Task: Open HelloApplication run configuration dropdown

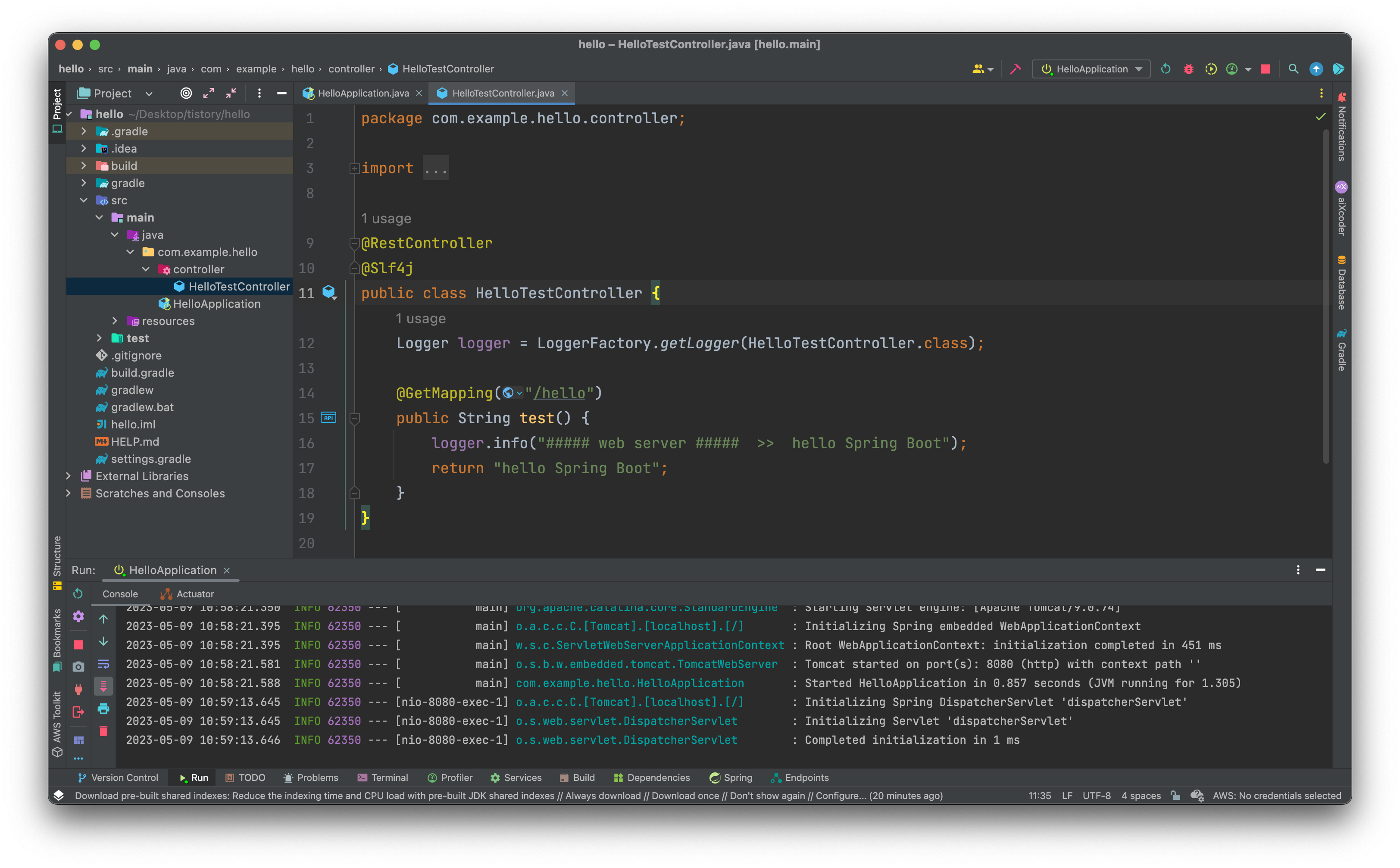Action: pyautogui.click(x=1091, y=69)
